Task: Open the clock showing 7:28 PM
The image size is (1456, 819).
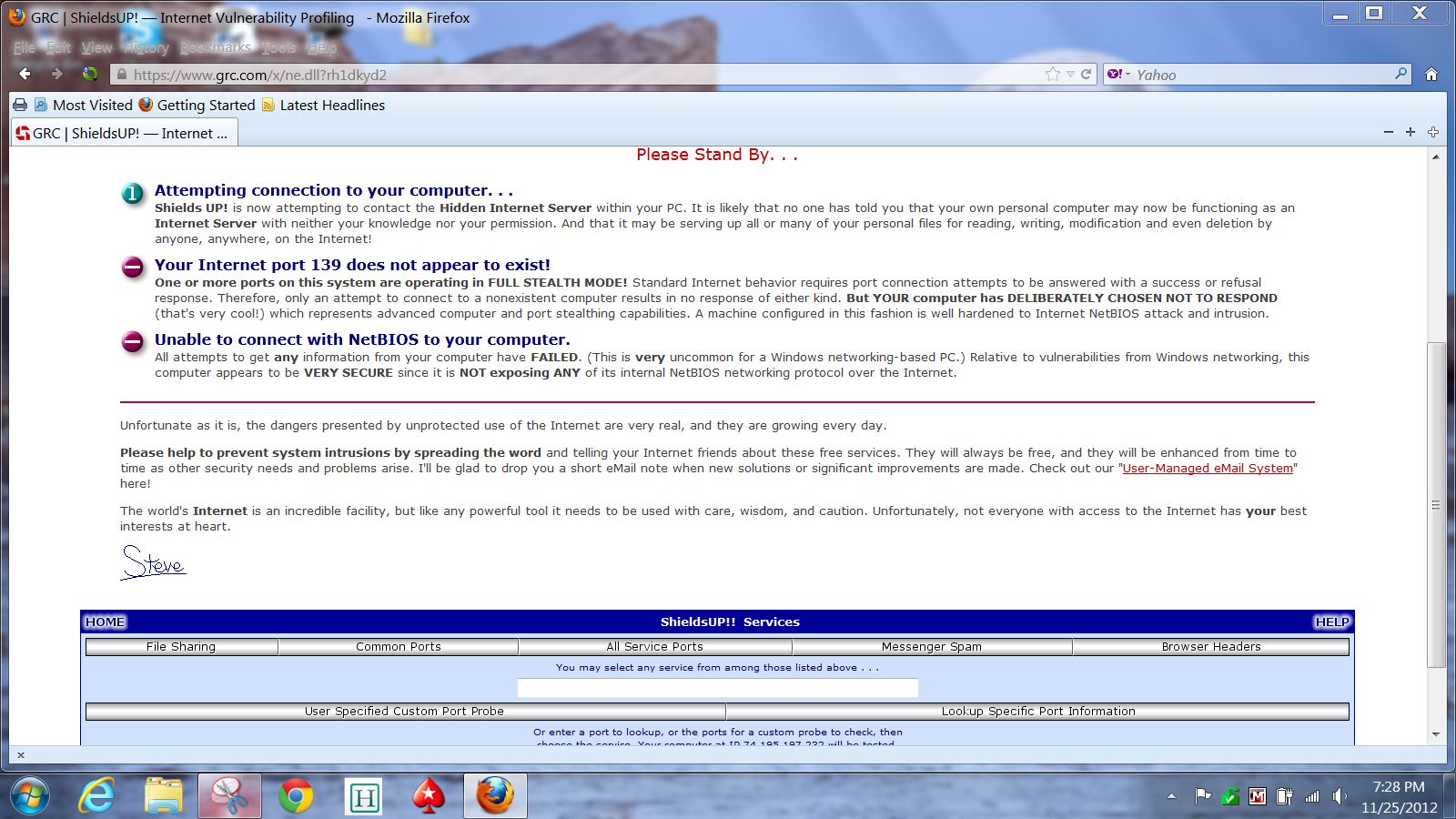Action: pyautogui.click(x=1399, y=797)
